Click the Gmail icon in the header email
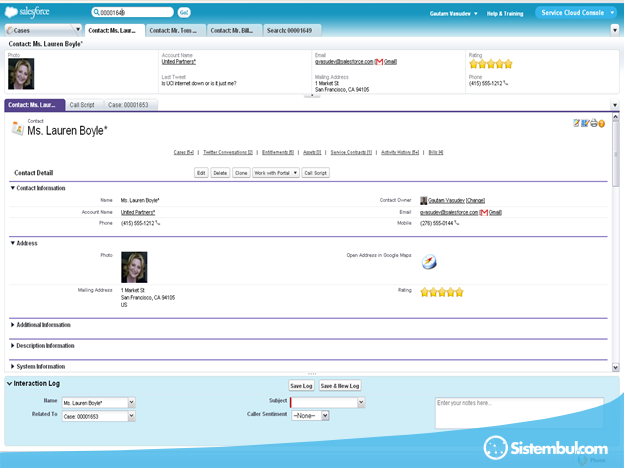This screenshot has height=468, width=624. coord(379,62)
